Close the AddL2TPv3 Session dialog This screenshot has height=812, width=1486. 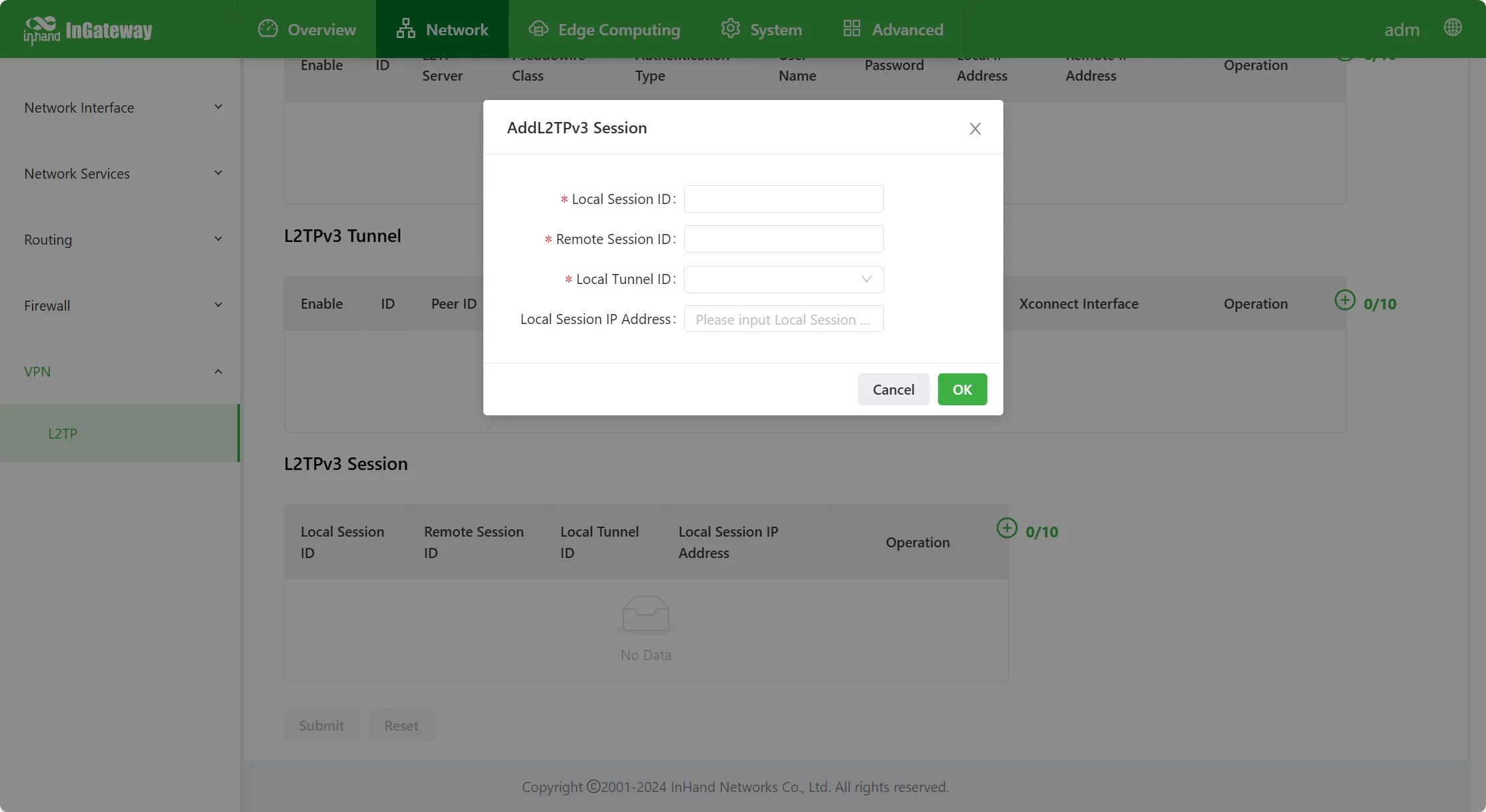tap(975, 128)
